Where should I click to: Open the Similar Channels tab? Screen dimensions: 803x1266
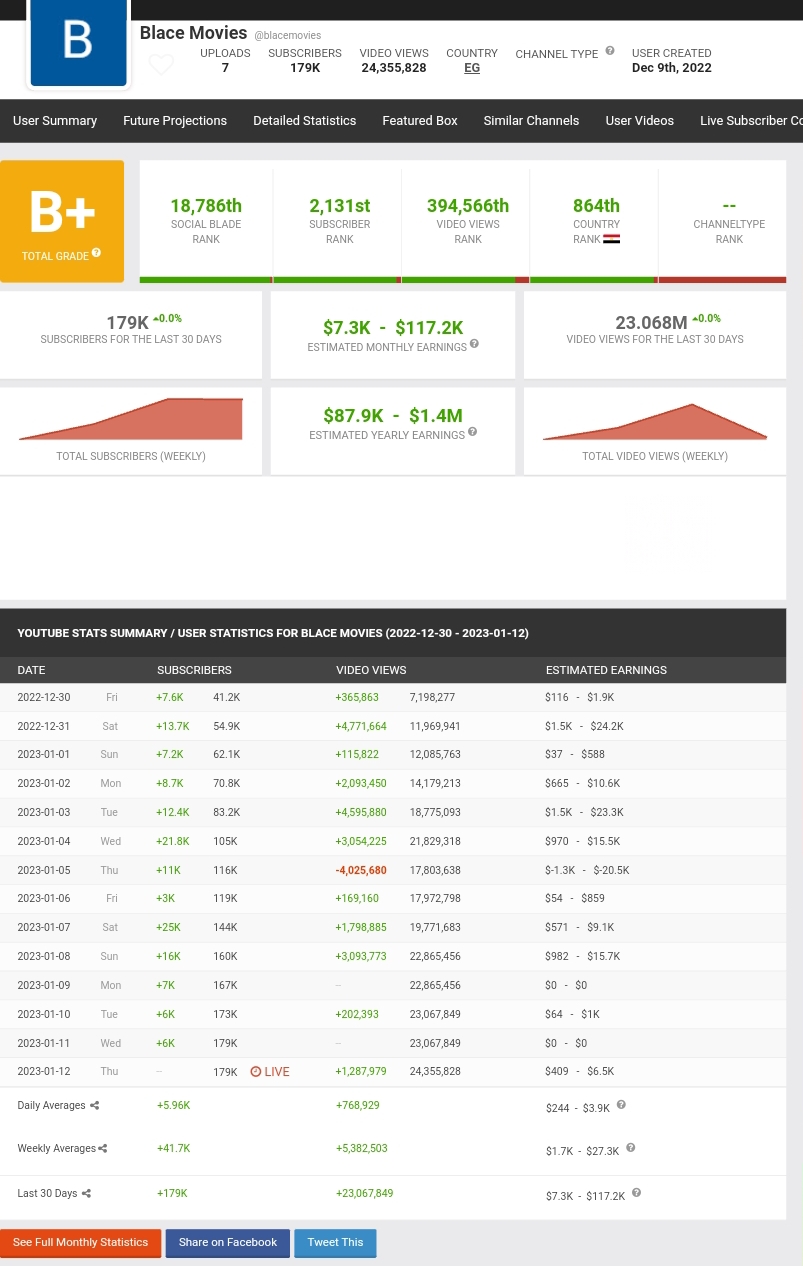coord(531,120)
